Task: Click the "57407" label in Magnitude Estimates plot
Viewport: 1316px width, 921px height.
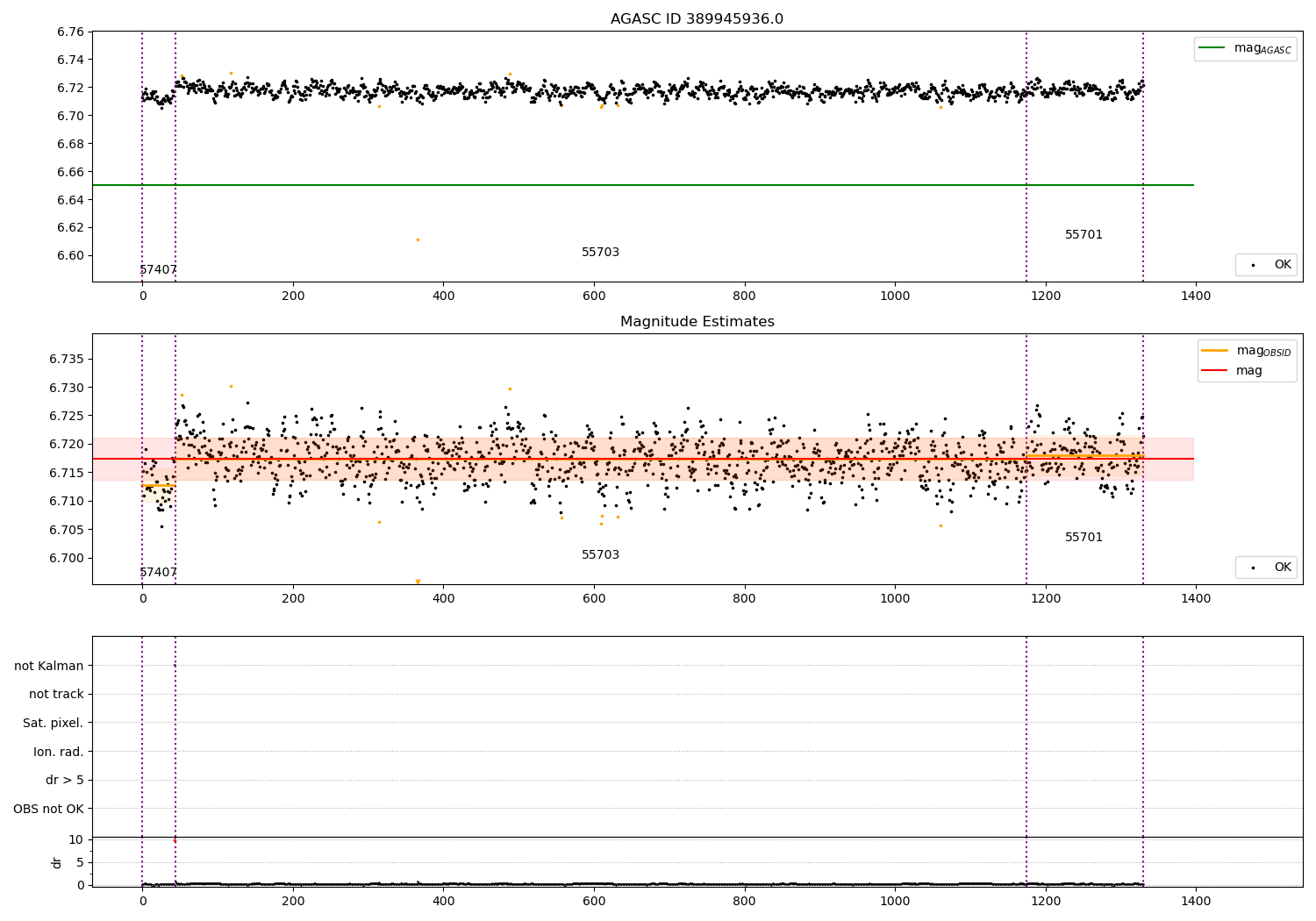Action: click(158, 573)
